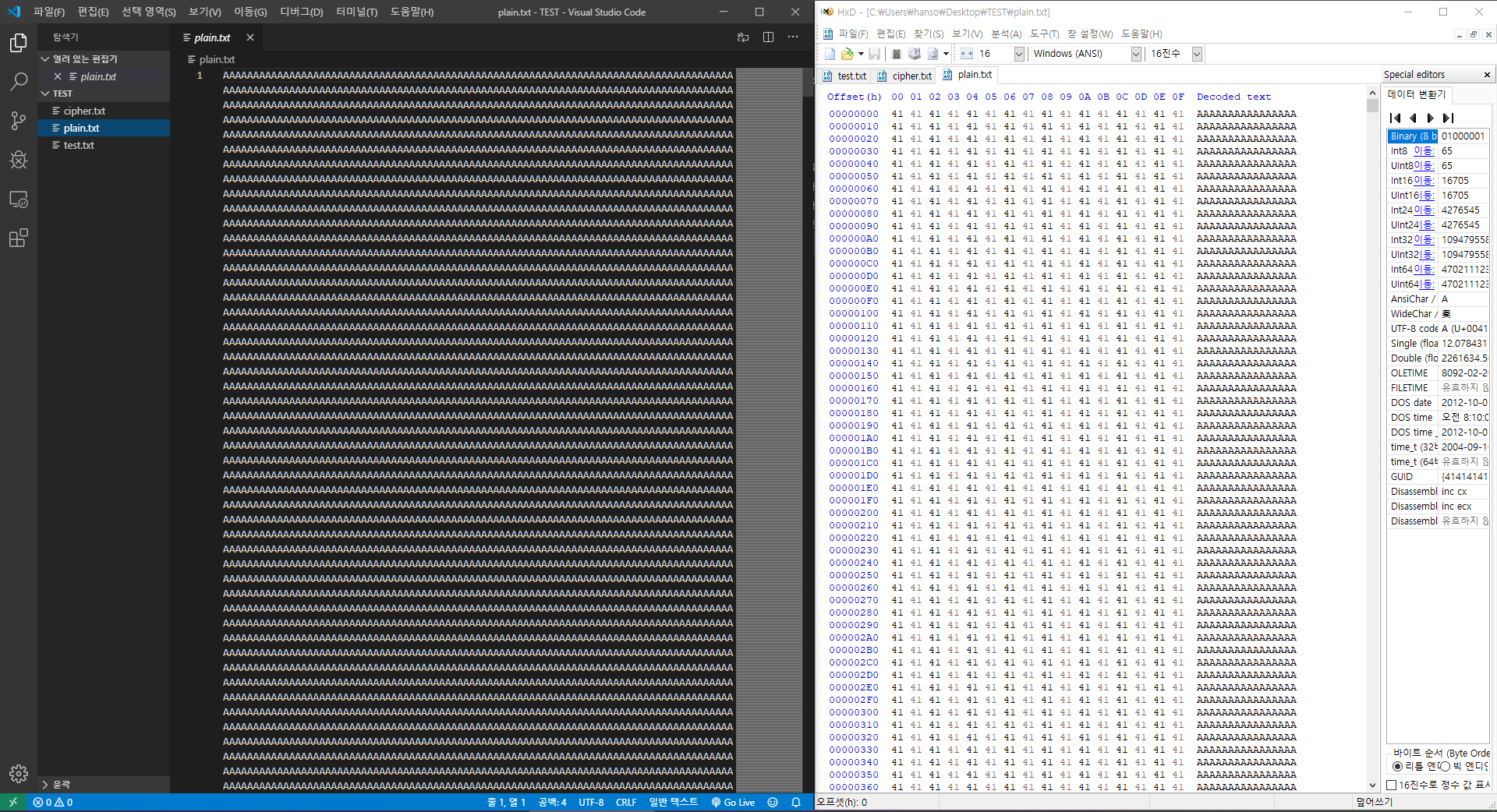Open VS Code Explorer view icon
This screenshot has height=812, width=1497.
[18, 43]
